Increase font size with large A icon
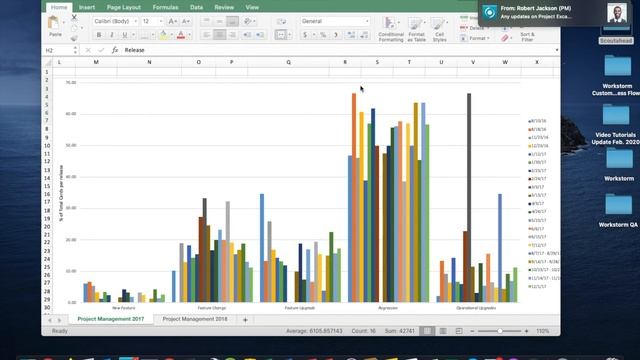This screenshot has width=640, height=360. (172, 21)
